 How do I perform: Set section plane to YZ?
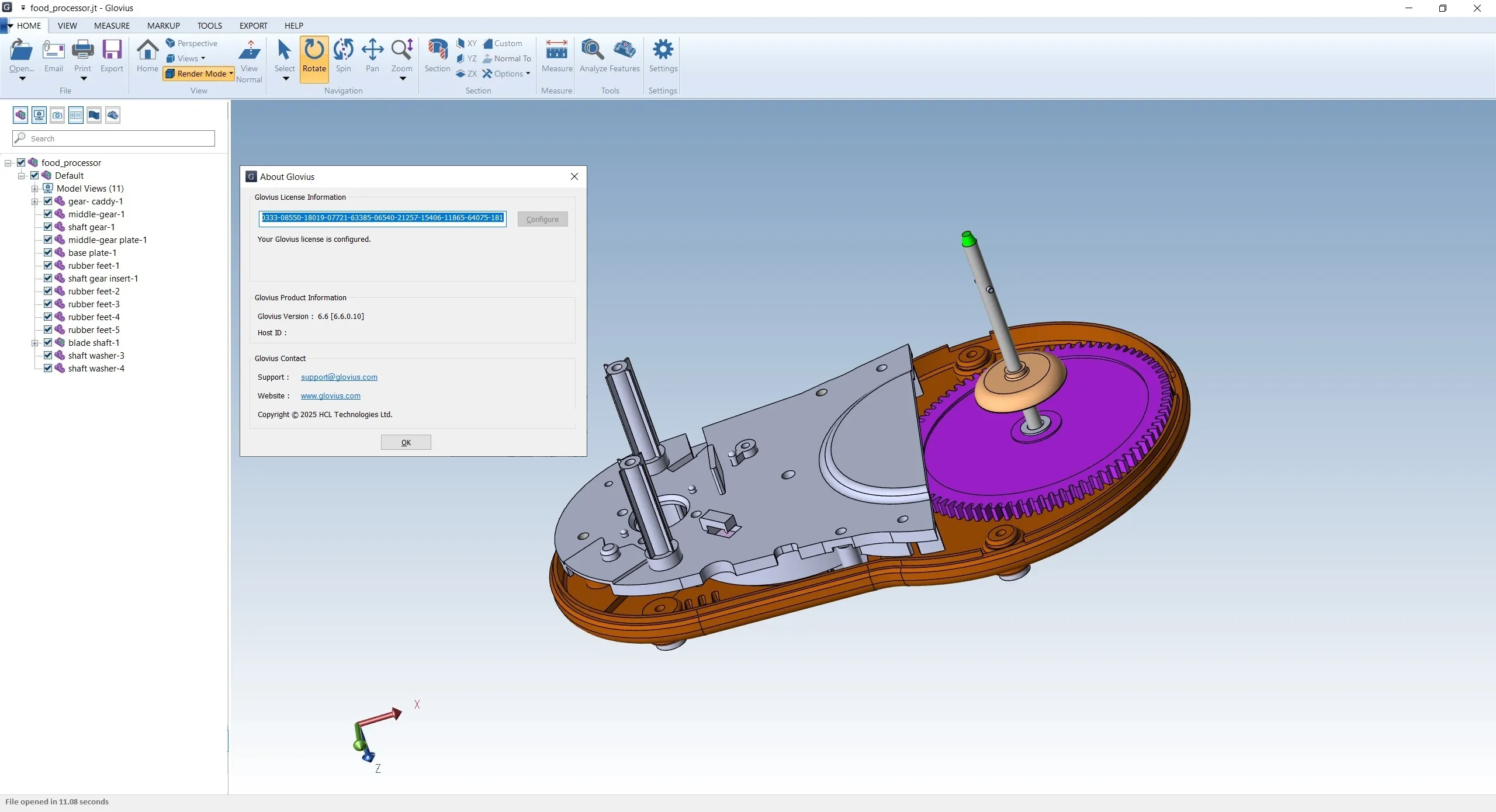pyautogui.click(x=466, y=58)
